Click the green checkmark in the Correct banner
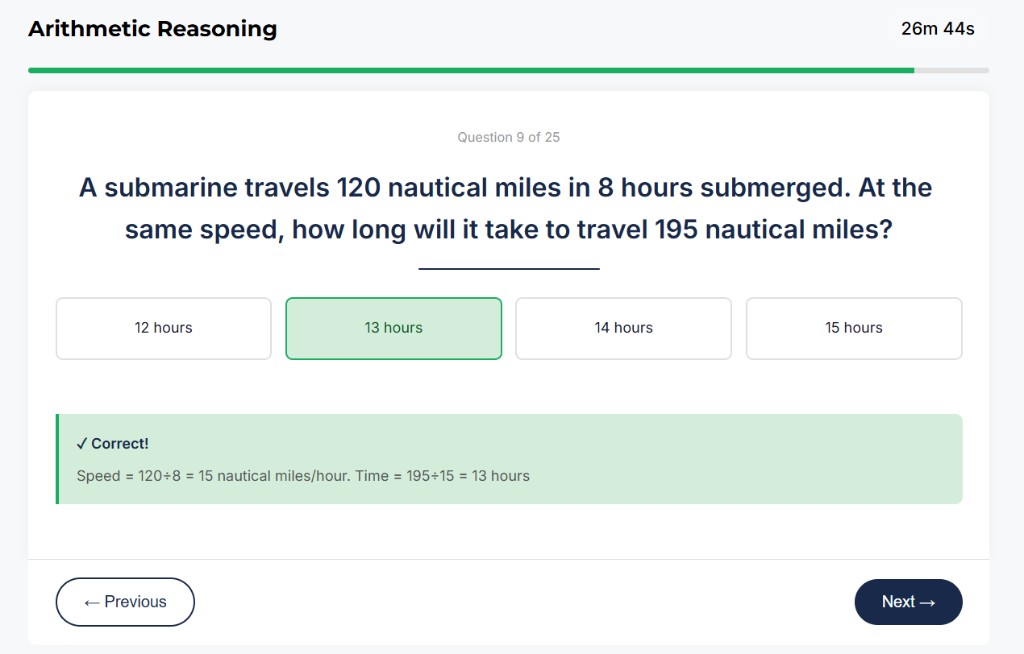The height and width of the screenshot is (654, 1024). tap(84, 442)
